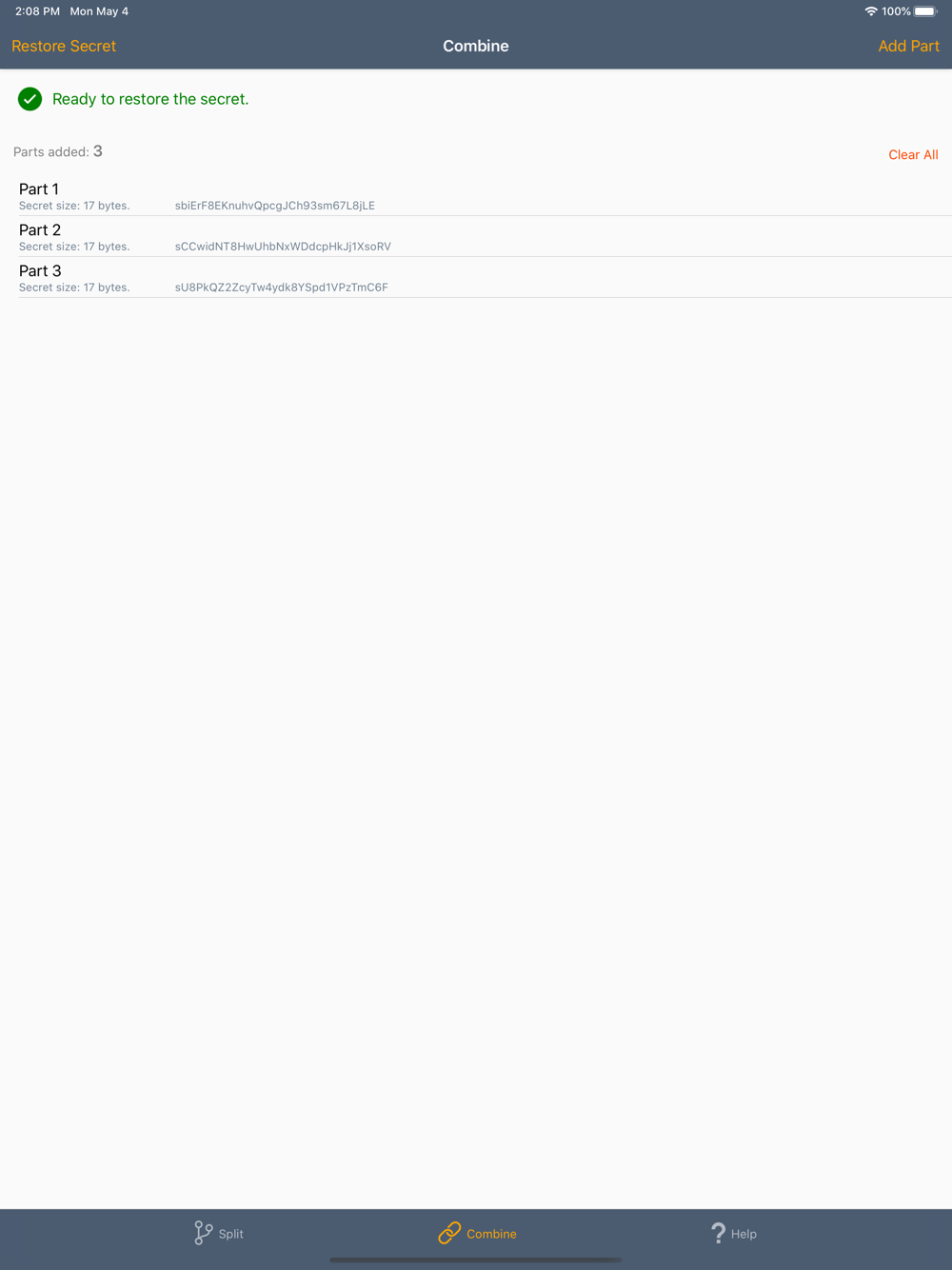Select the Part 2 row
The width and height of the screenshot is (952, 1270).
tap(486, 237)
